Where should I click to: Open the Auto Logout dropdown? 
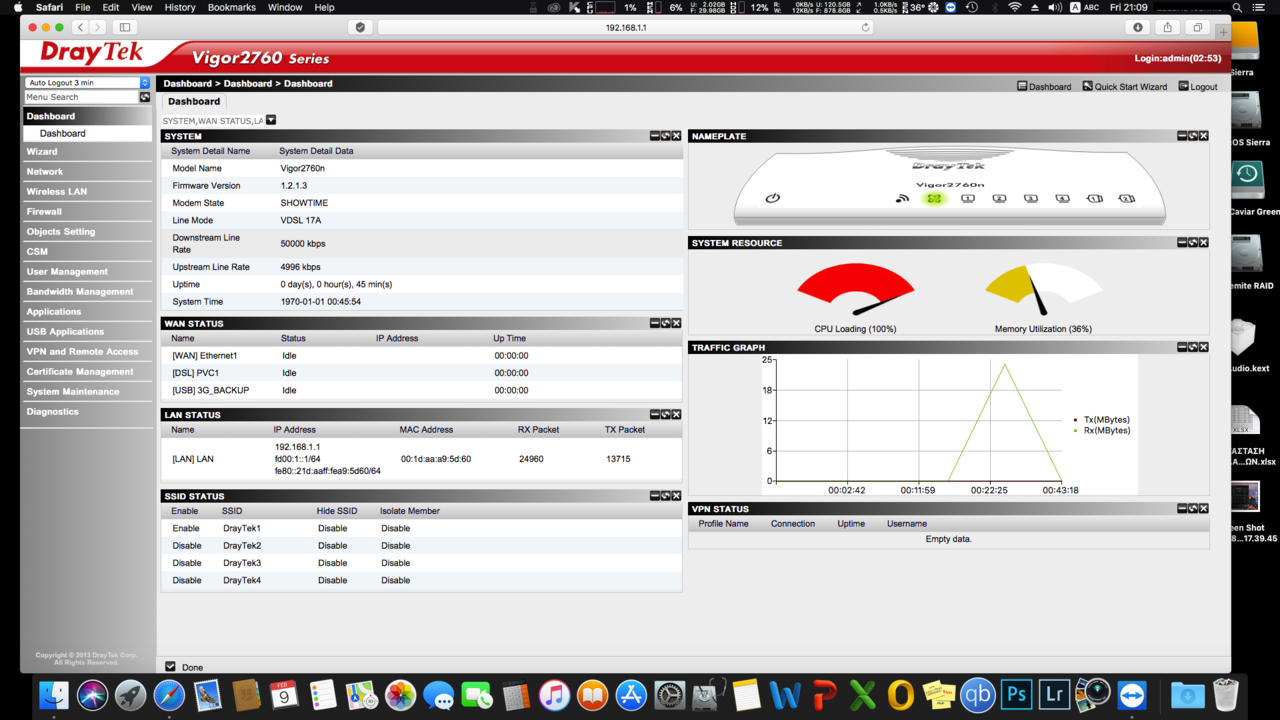[88, 83]
